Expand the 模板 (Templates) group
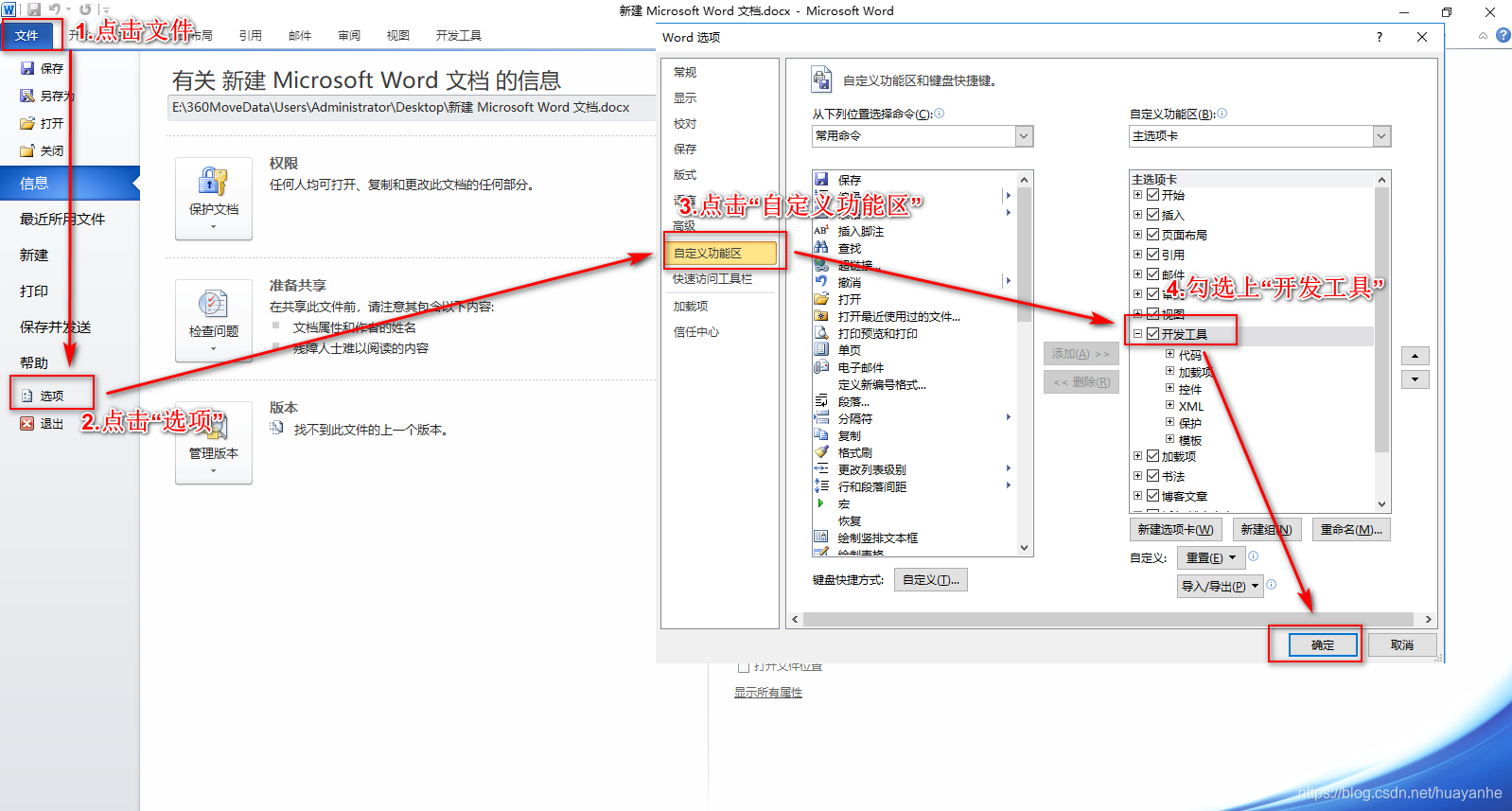The height and width of the screenshot is (811, 1512). [1169, 439]
